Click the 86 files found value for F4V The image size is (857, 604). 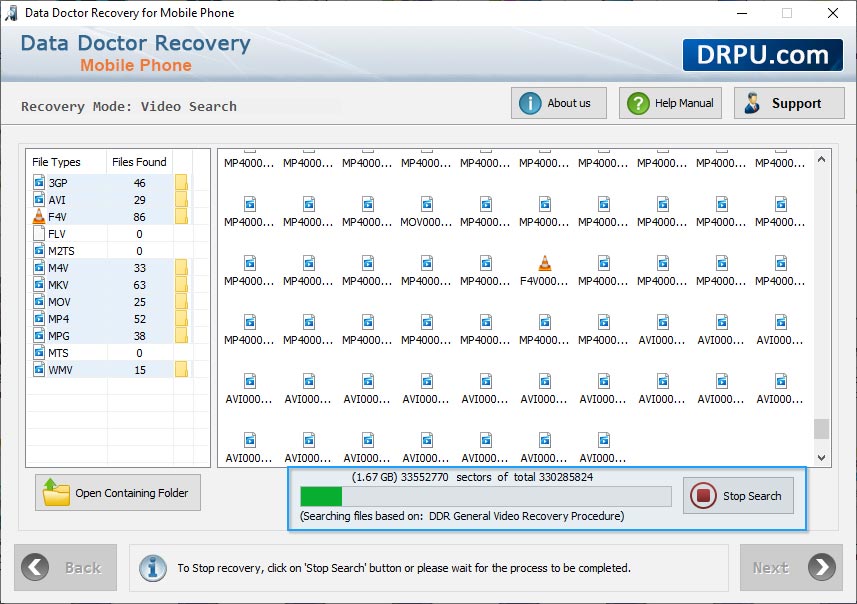coord(139,217)
